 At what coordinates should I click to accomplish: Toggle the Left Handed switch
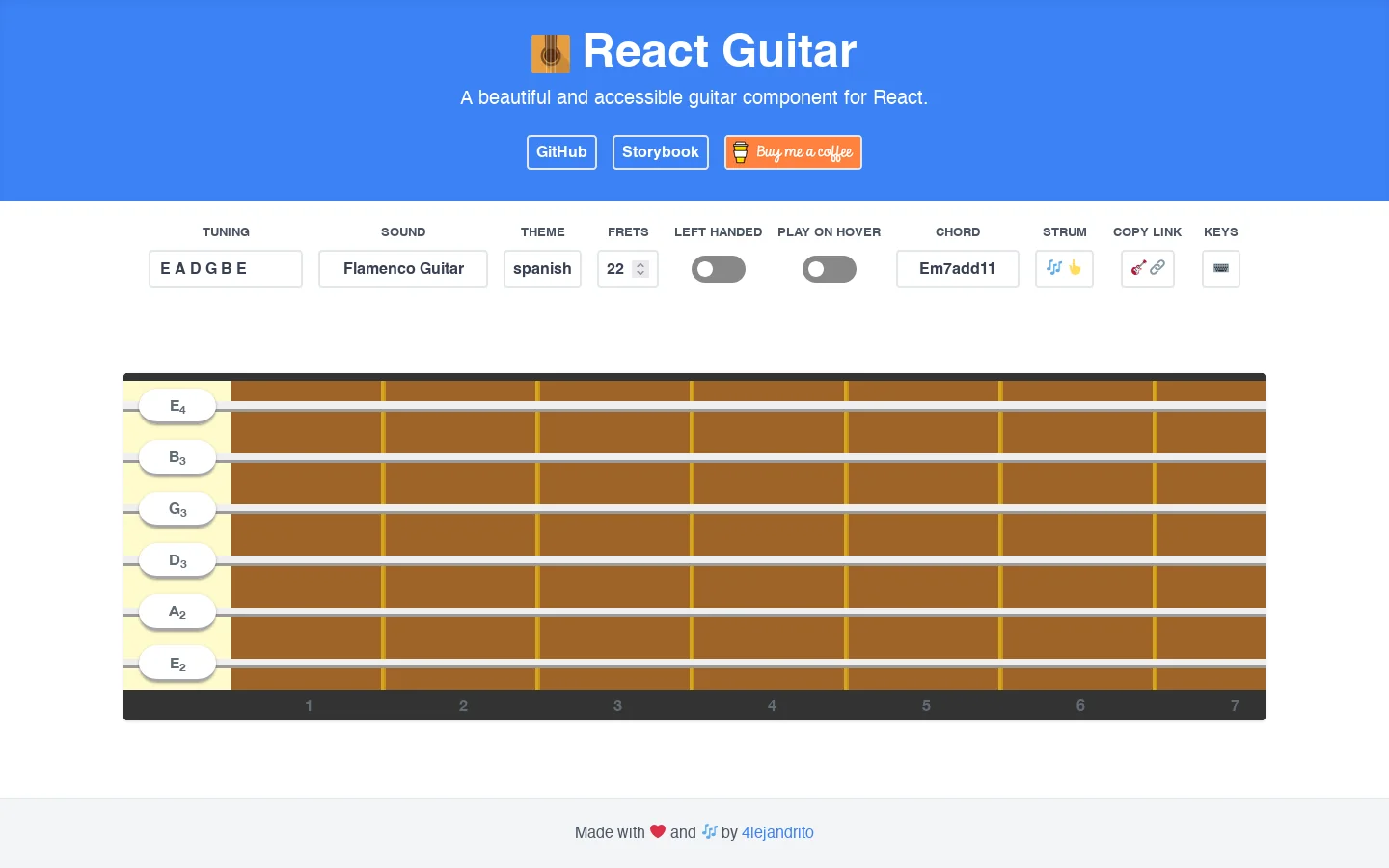tap(719, 269)
